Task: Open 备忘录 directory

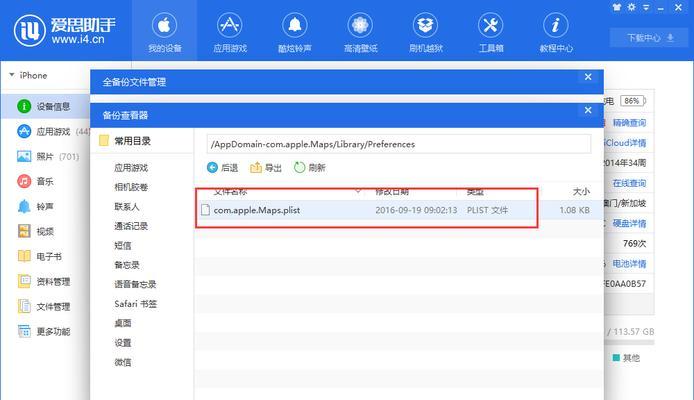Action: (127, 265)
